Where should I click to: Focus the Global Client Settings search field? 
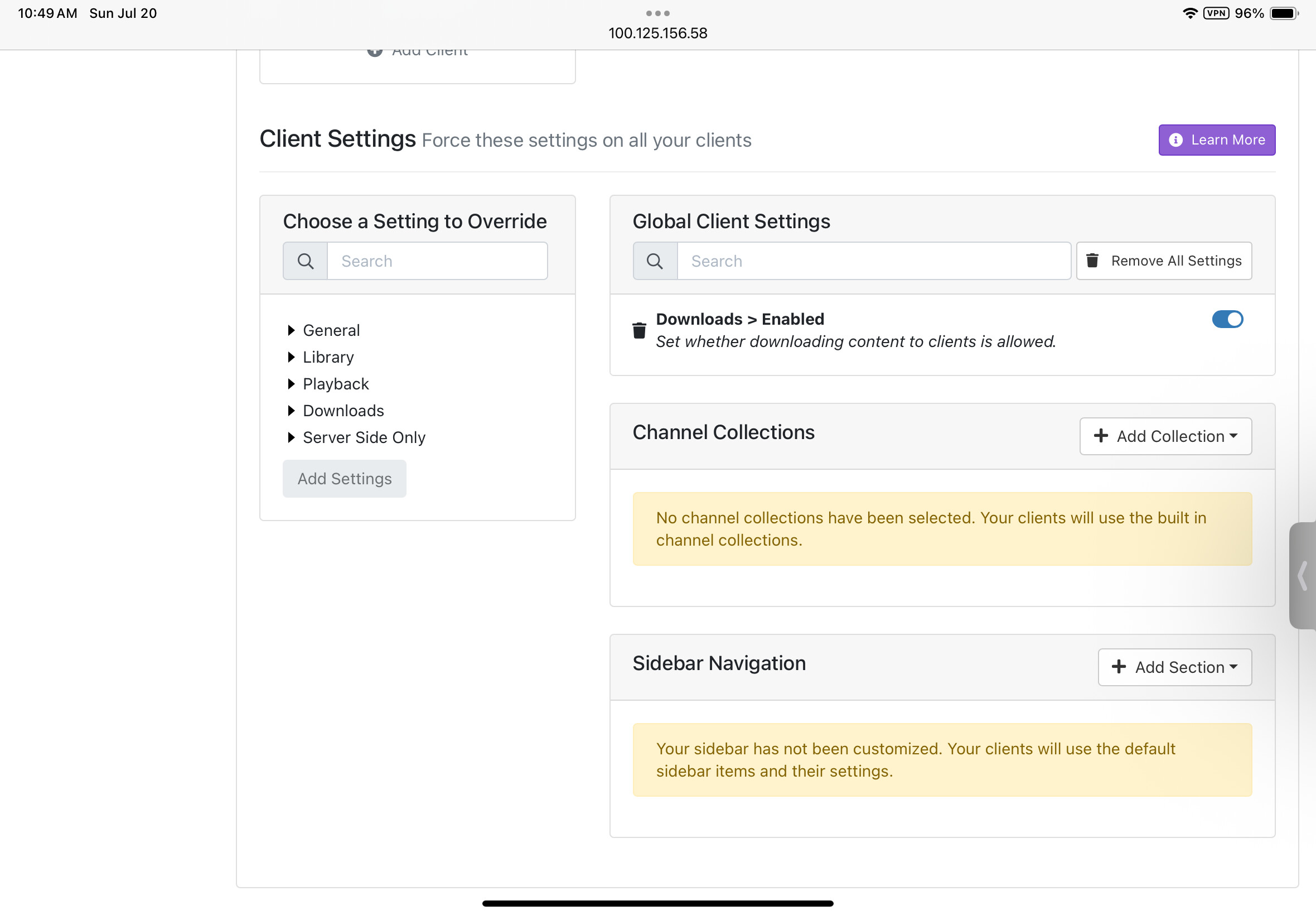click(873, 262)
